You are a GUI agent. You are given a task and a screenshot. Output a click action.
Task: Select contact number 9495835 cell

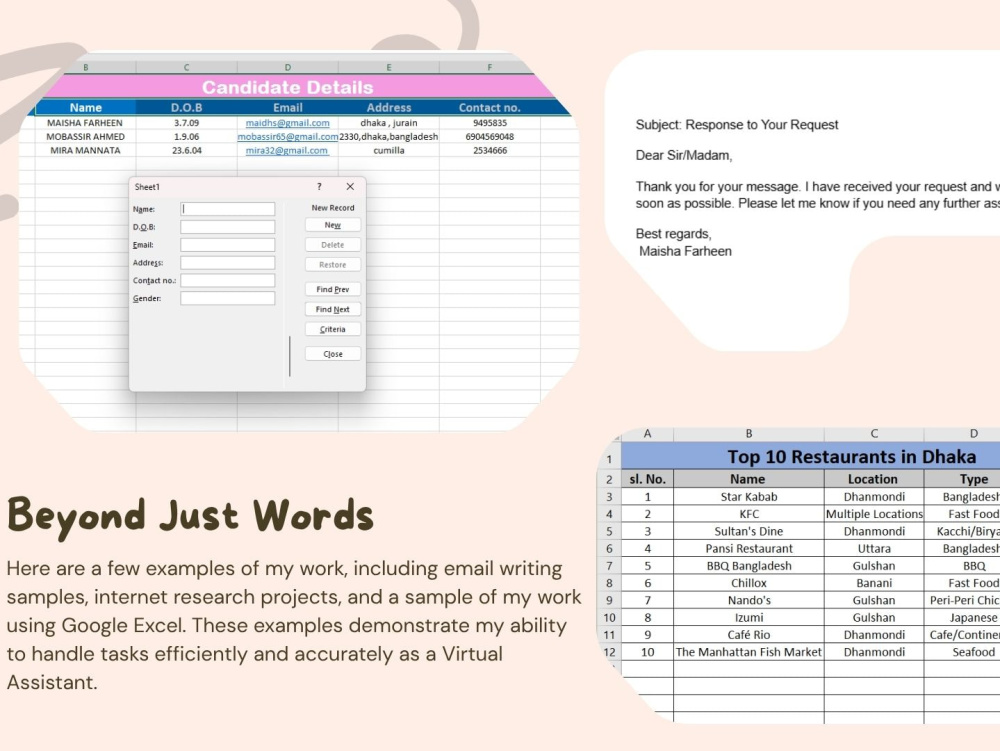pos(490,123)
